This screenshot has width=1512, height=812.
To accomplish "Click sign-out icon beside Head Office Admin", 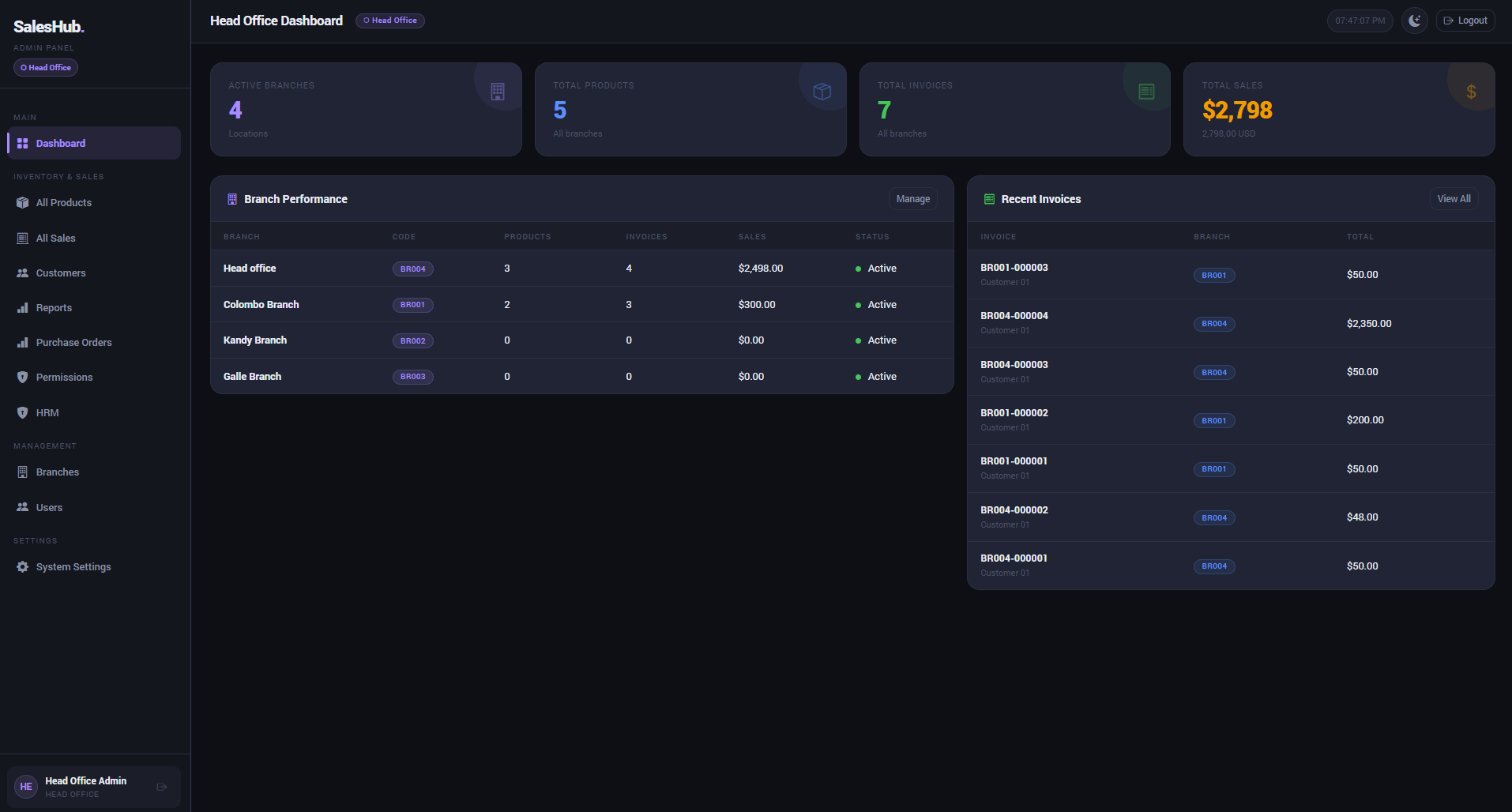I will tap(162, 787).
